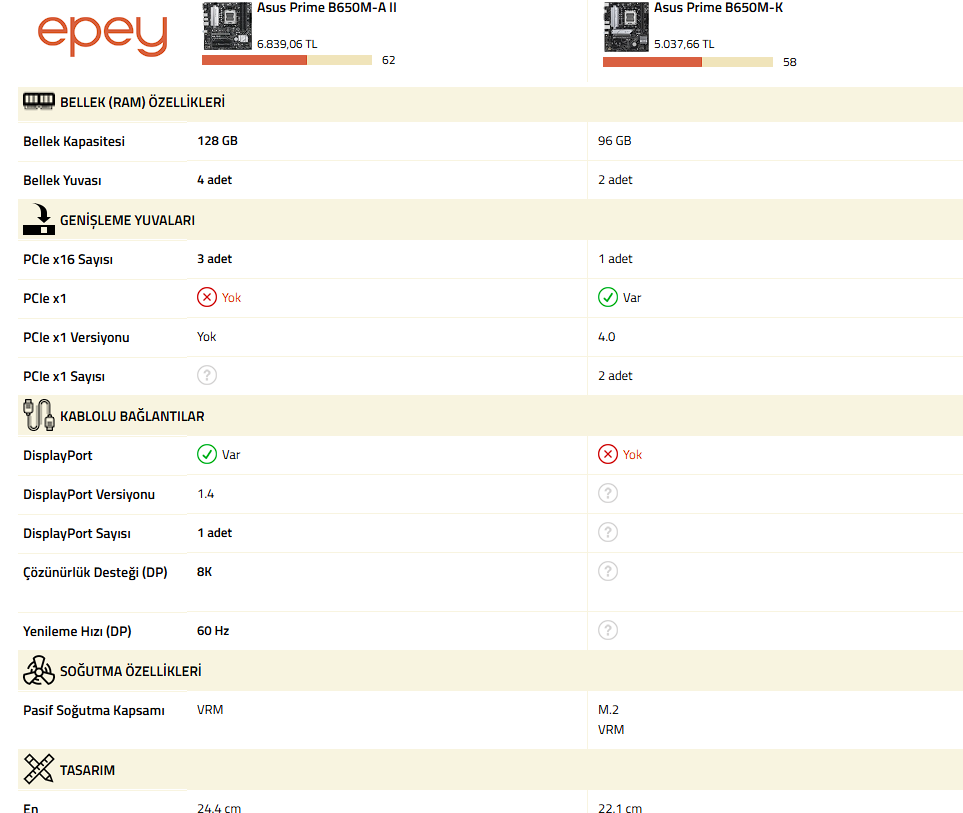This screenshot has height=813, width=963.
Task: Click the question mark in Çözünürlük Desteği row
Action: 608,571
